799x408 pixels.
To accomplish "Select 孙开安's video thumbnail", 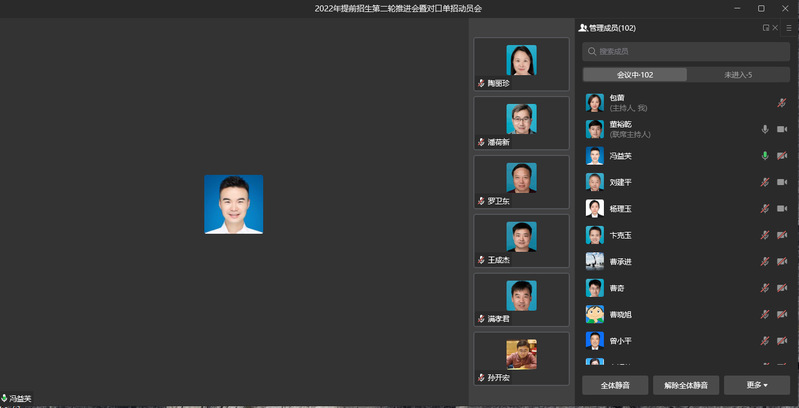I will click(521, 358).
